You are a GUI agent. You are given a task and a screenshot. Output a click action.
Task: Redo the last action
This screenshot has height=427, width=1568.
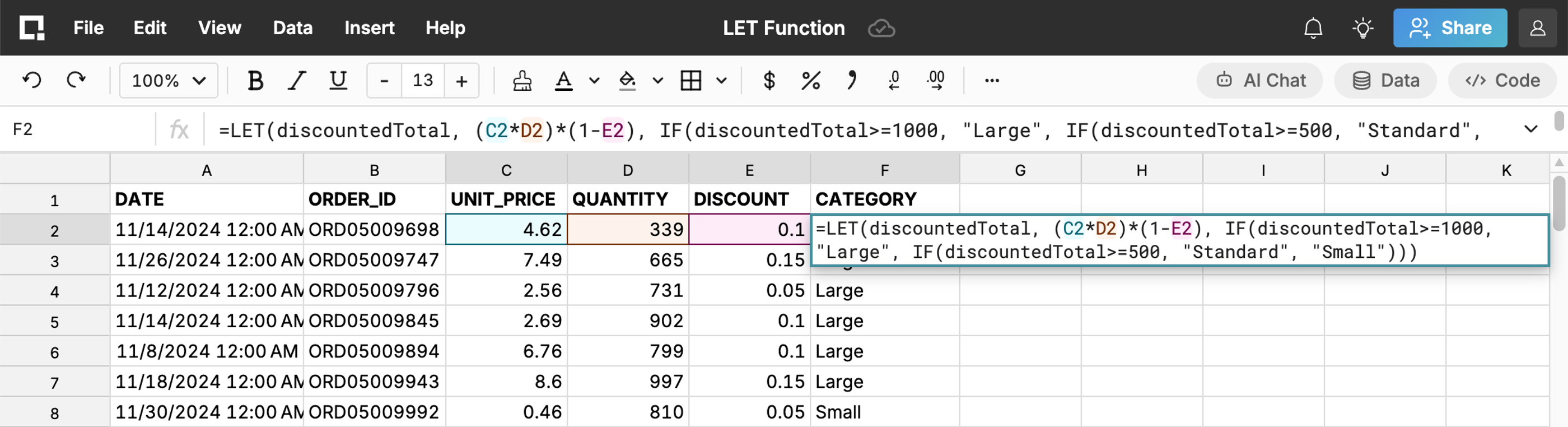point(76,80)
